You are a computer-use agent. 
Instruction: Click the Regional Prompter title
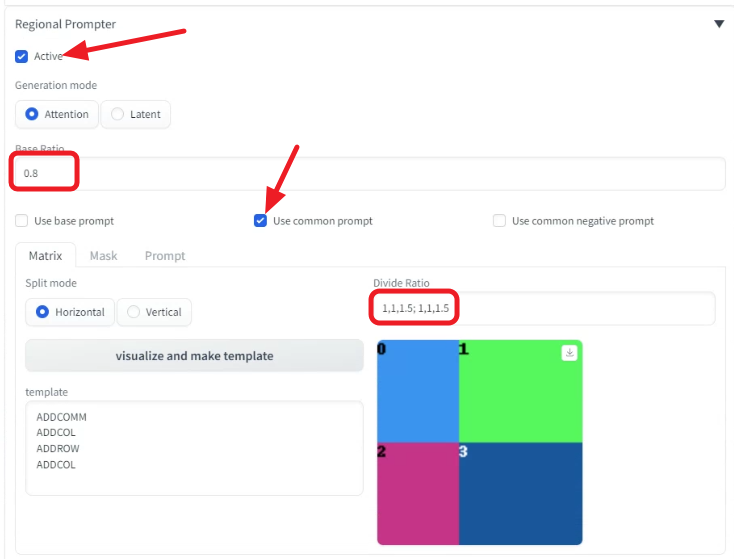click(x=66, y=24)
